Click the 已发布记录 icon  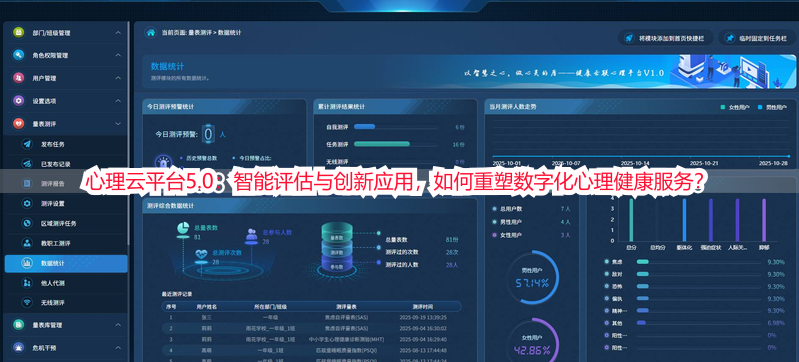tap(27, 164)
